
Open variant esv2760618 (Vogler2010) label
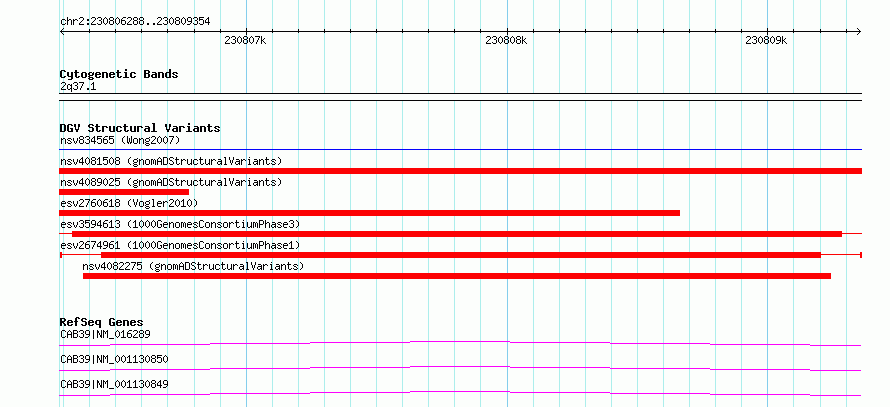pyautogui.click(x=129, y=203)
